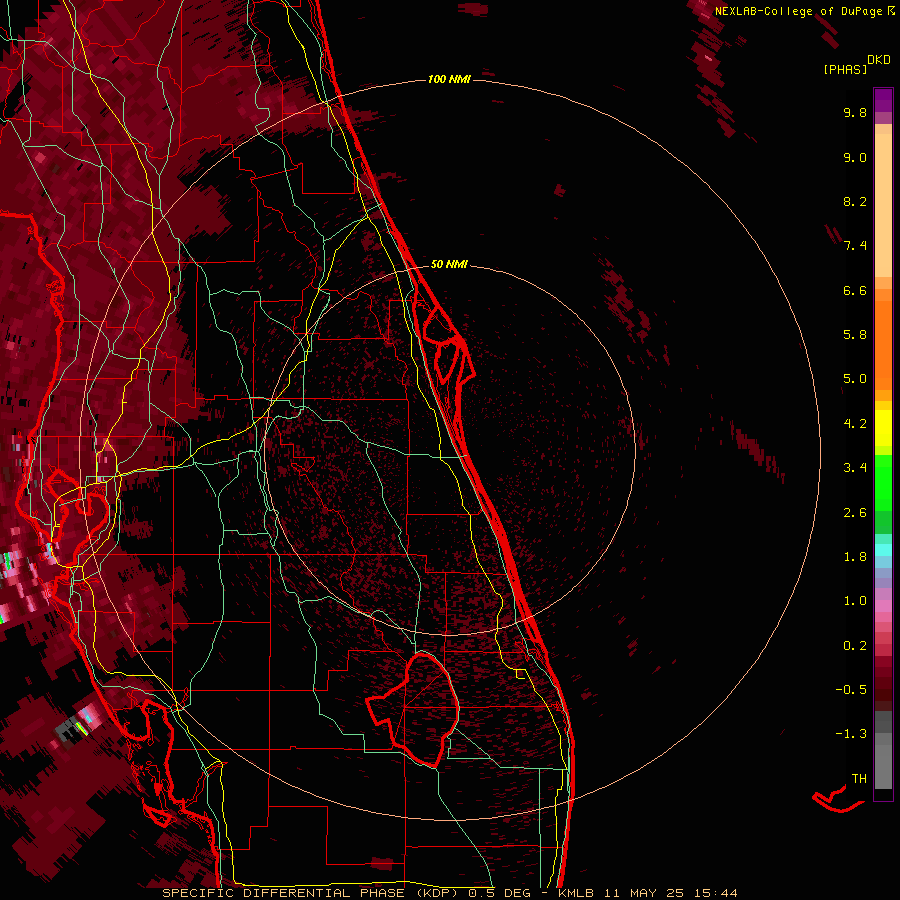Pick the green segment of the color bar
This screenshot has height=900, width=900.
coord(883,482)
